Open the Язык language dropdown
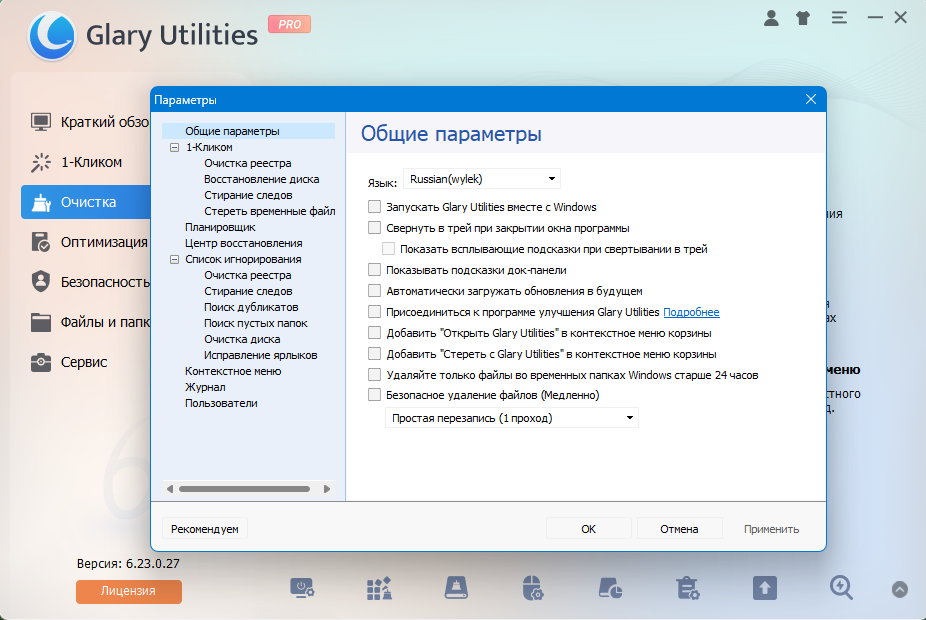This screenshot has height=620, width=926. (x=481, y=179)
